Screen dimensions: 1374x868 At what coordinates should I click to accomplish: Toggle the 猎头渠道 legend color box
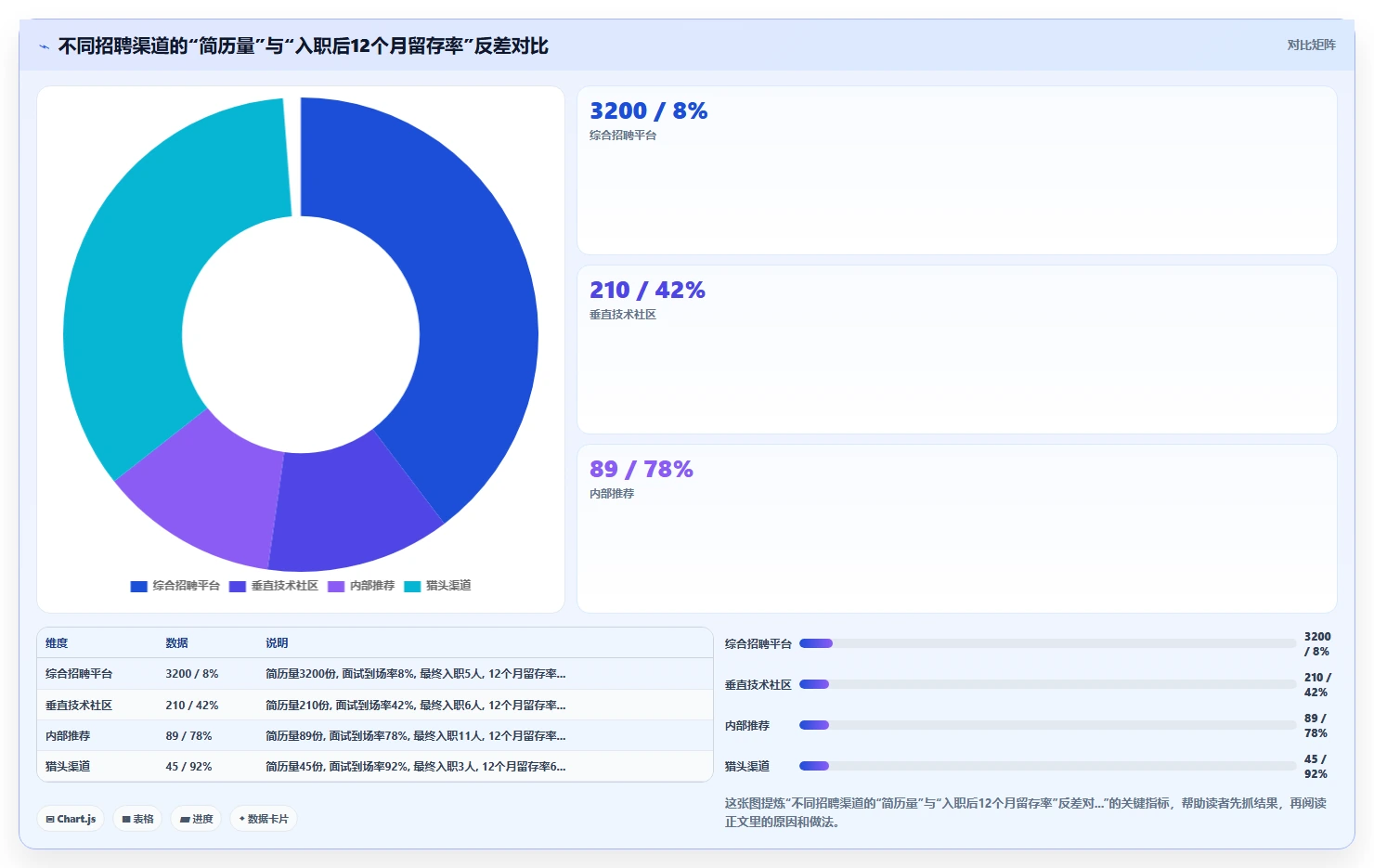pos(412,586)
